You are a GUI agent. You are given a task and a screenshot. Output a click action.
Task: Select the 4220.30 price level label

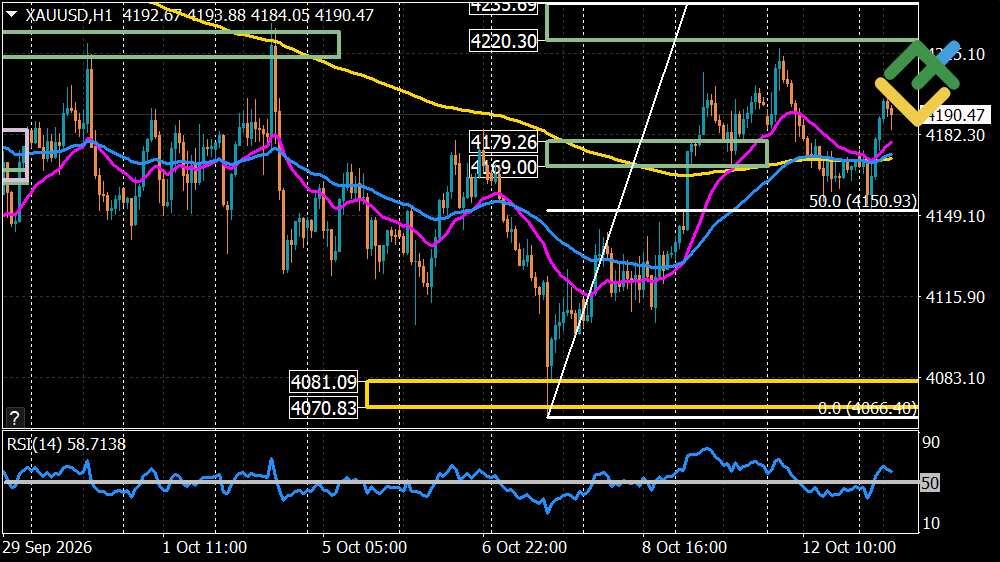(x=504, y=41)
